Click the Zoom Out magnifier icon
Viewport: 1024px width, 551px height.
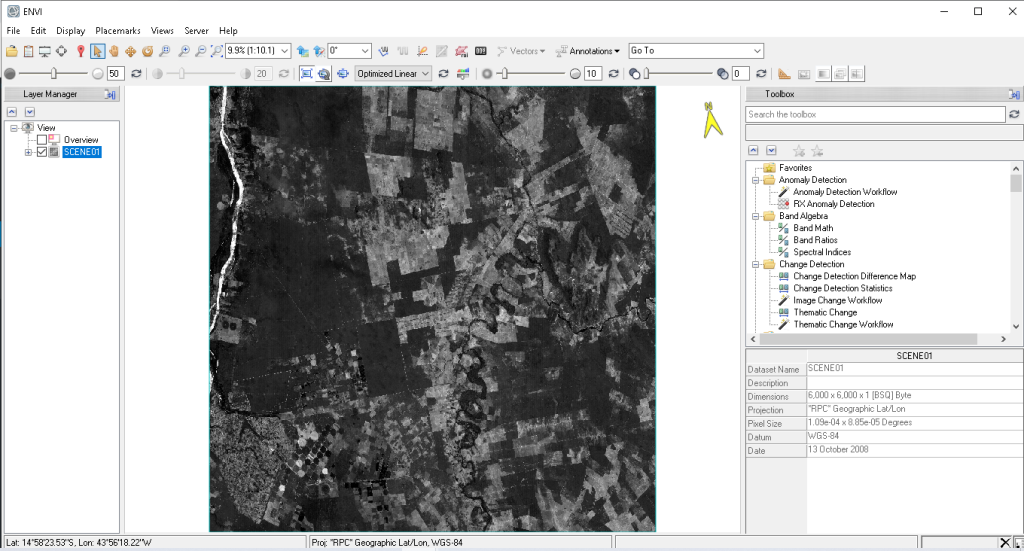(x=200, y=51)
